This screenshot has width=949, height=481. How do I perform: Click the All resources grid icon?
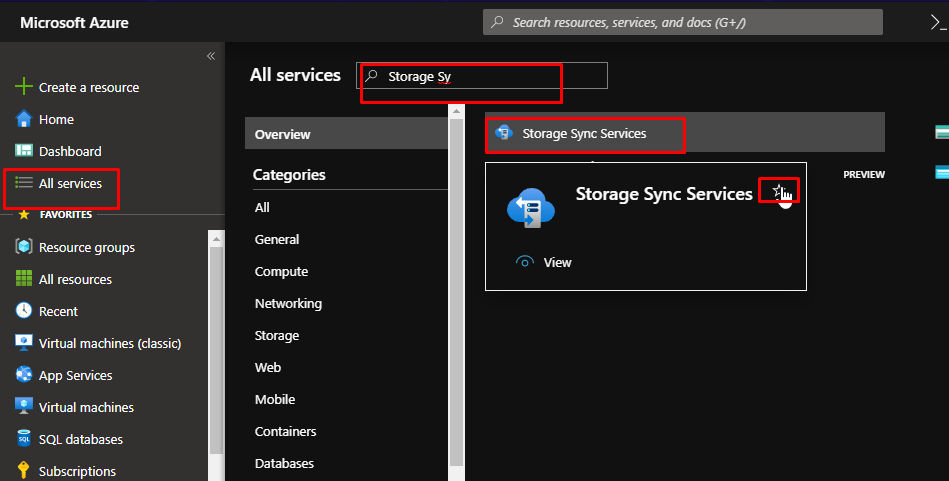24,278
